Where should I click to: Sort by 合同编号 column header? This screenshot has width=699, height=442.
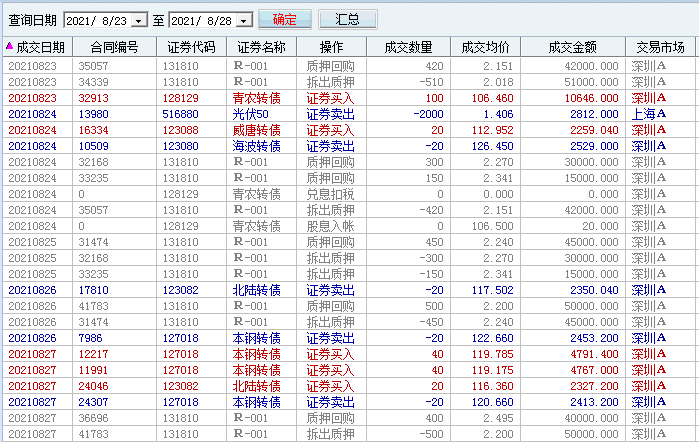tap(115, 47)
